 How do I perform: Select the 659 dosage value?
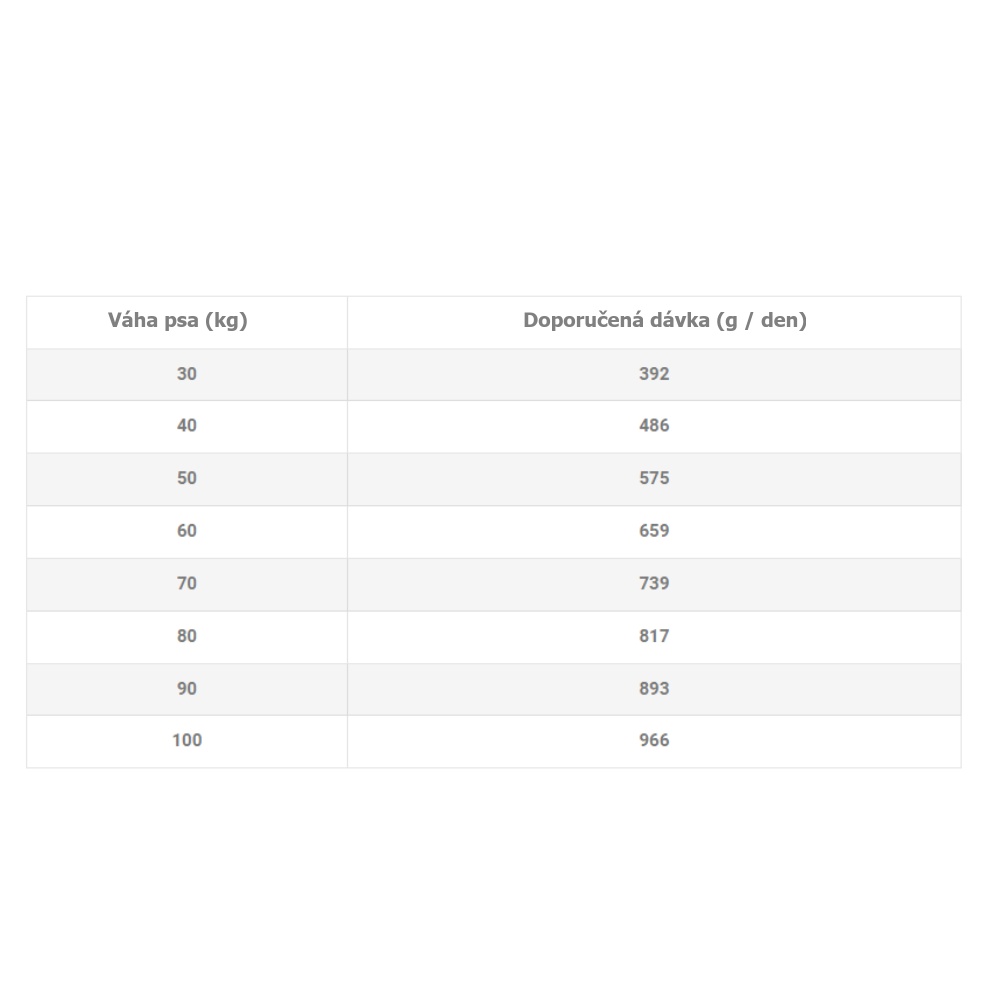tap(654, 531)
